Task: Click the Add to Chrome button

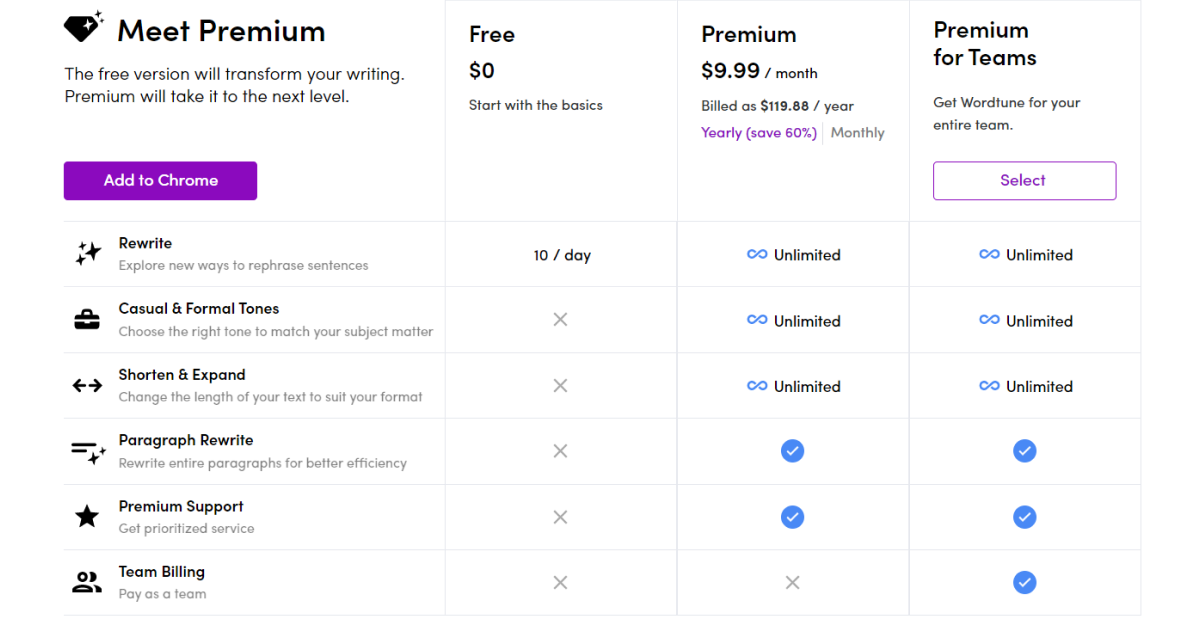Action: [160, 180]
